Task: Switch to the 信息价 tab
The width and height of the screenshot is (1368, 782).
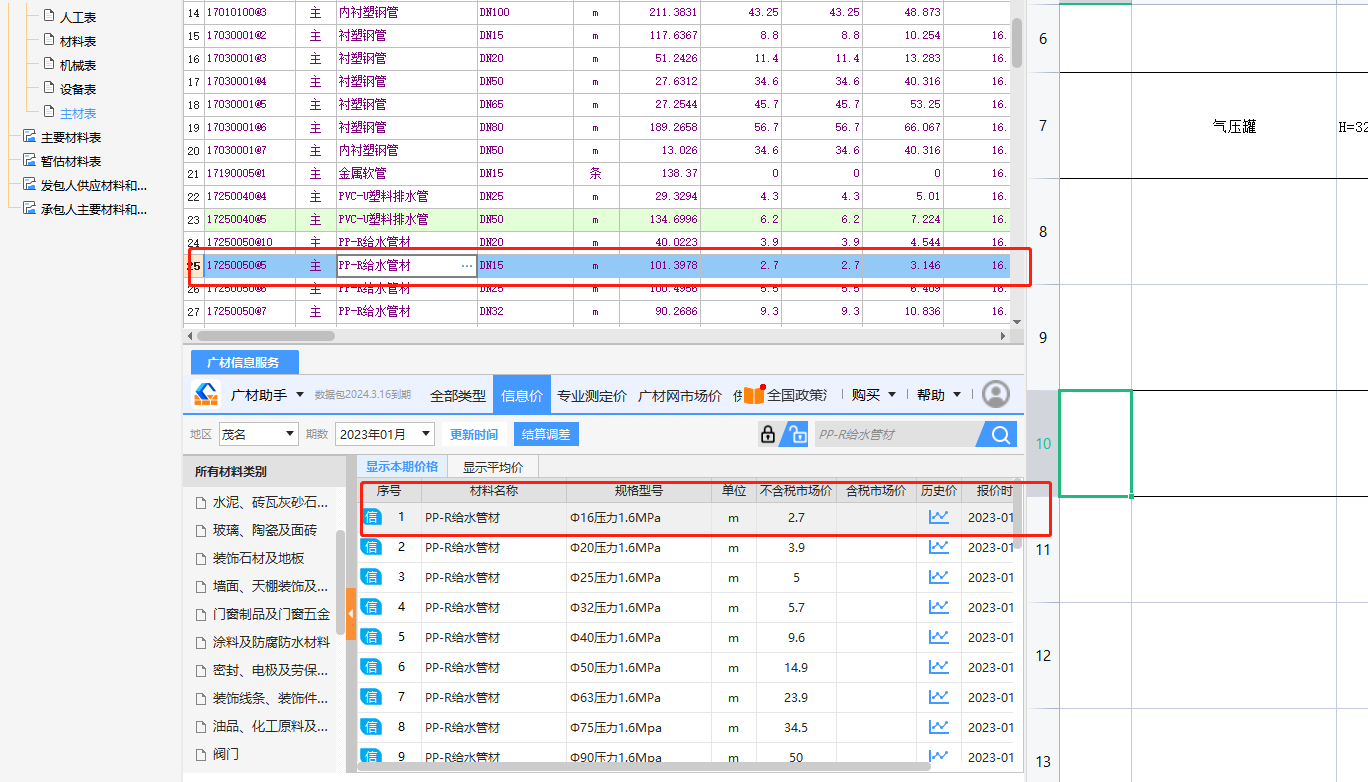Action: [522, 395]
